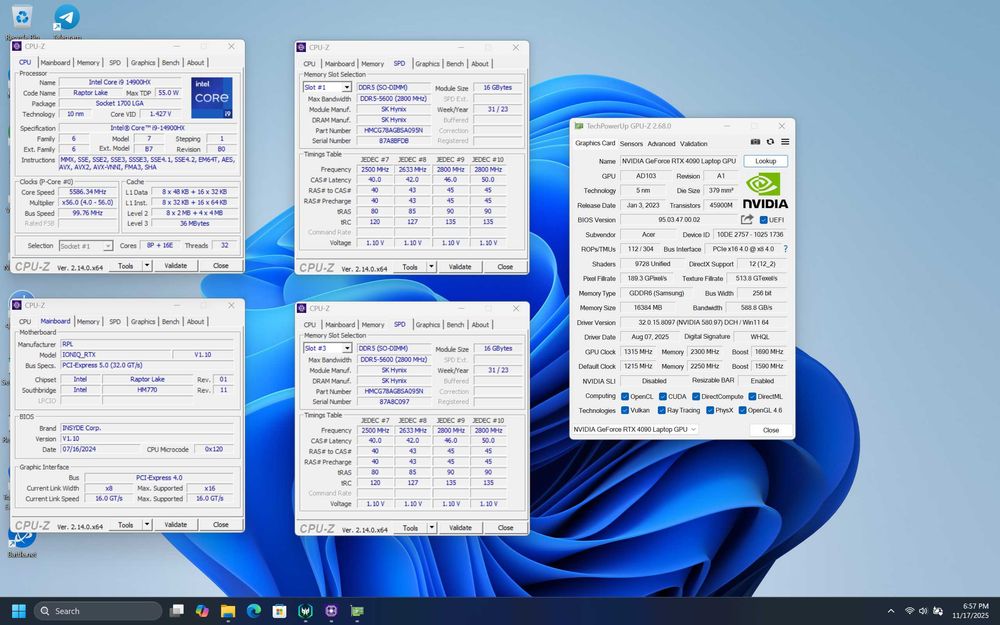The image size is (1000, 625).
Task: Click the BIOS export share icon
Action: click(x=747, y=220)
